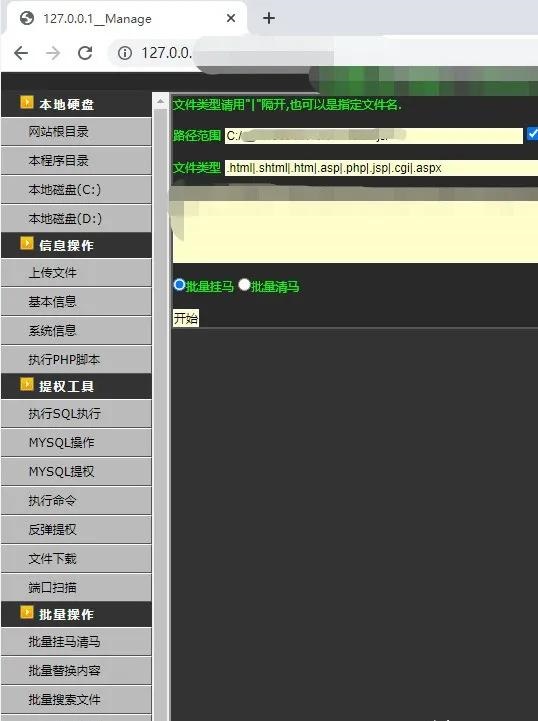Screen dimensions: 538x721
Task: Select the 批量清马 radio button
Action: [244, 285]
